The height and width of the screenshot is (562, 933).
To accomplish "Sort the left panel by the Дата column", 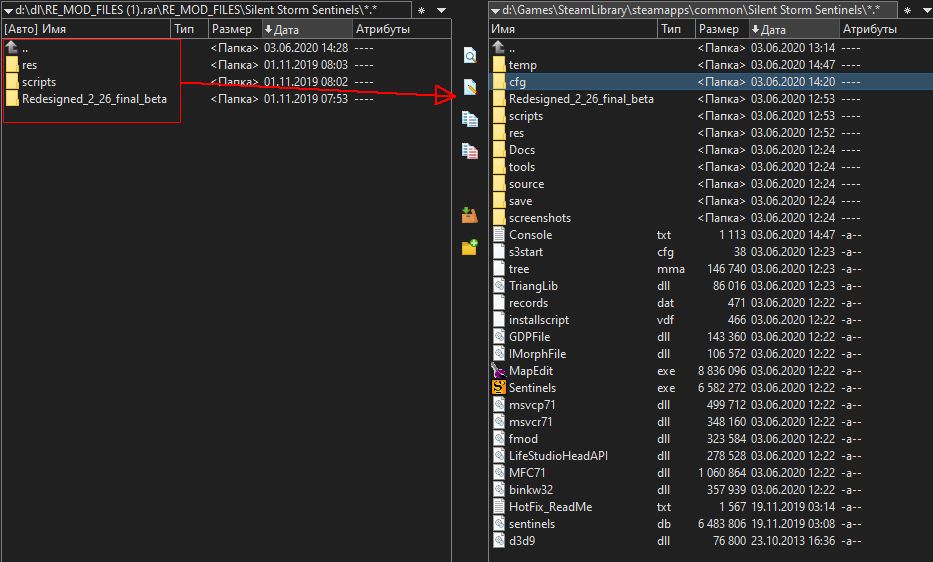I will (x=307, y=29).
